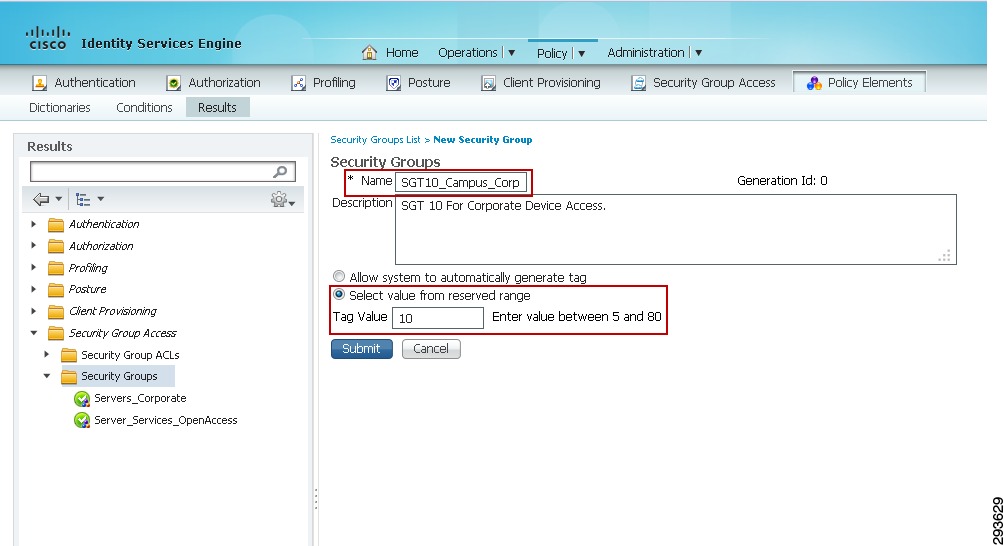The width and height of the screenshot is (1004, 546).
Task: Click the Results search input box
Action: 163,172
